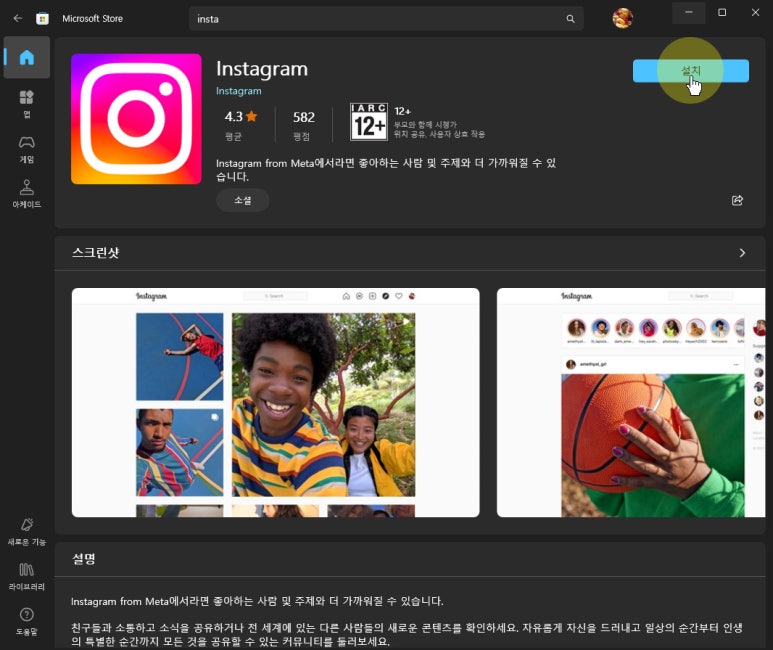773x650 pixels.
Task: Click the 582 ratings count
Action: (304, 117)
